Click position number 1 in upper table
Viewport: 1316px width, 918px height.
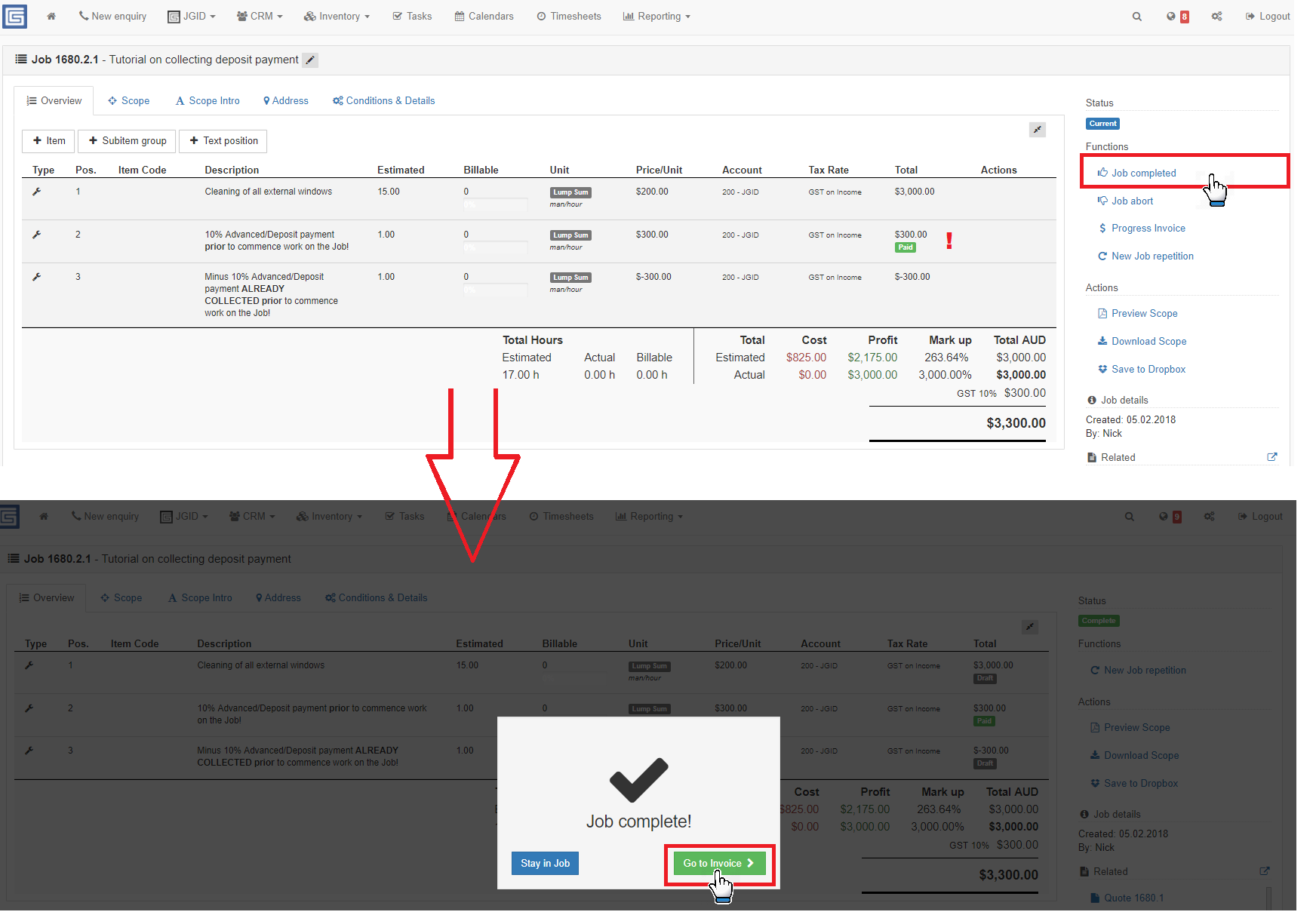pos(78,192)
